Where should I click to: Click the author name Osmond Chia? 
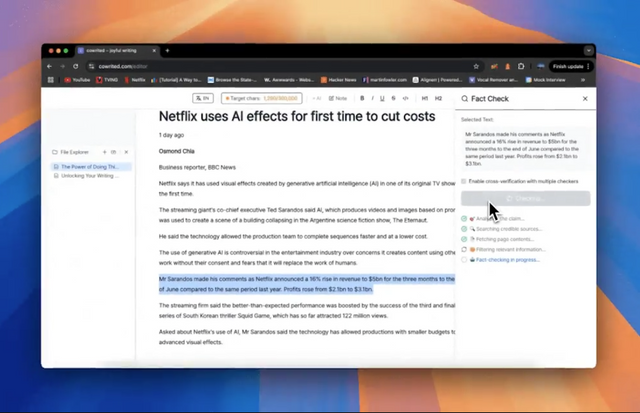(176, 151)
